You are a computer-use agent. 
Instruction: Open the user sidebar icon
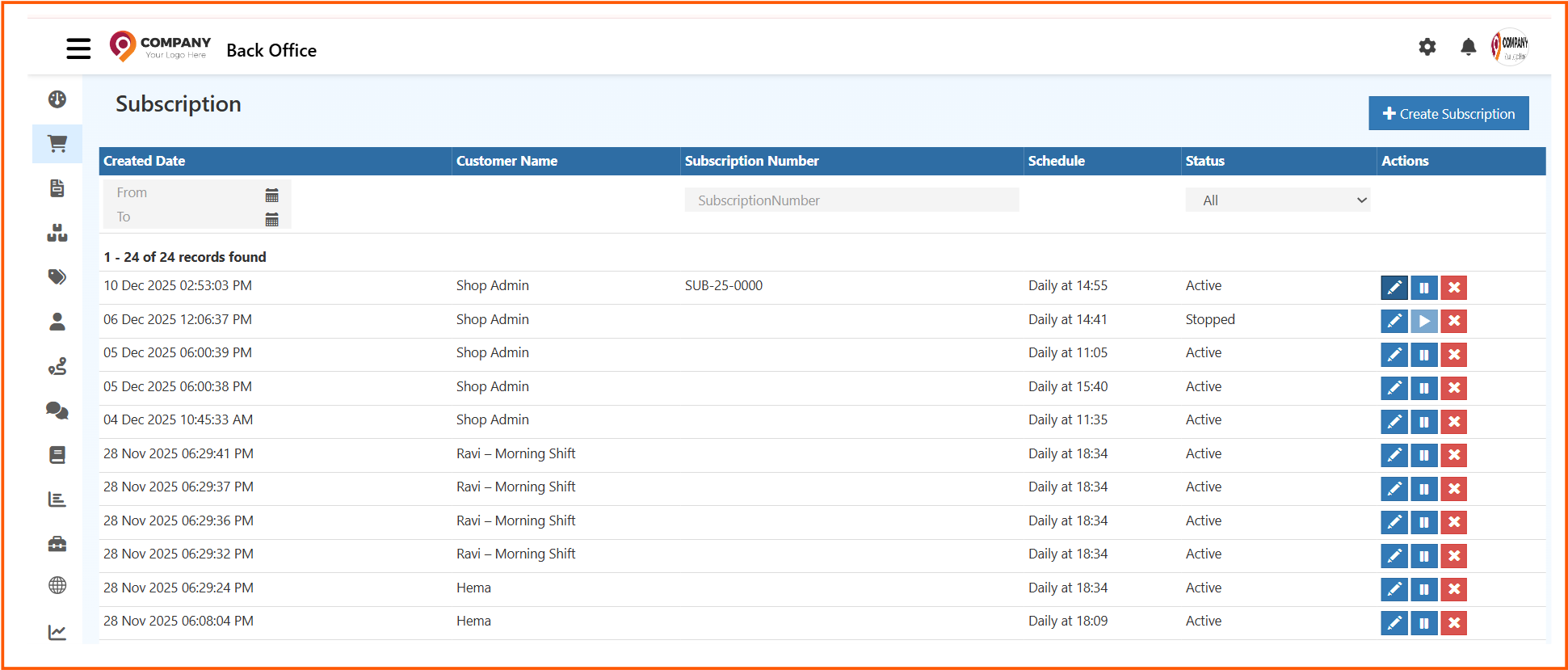pyautogui.click(x=57, y=322)
